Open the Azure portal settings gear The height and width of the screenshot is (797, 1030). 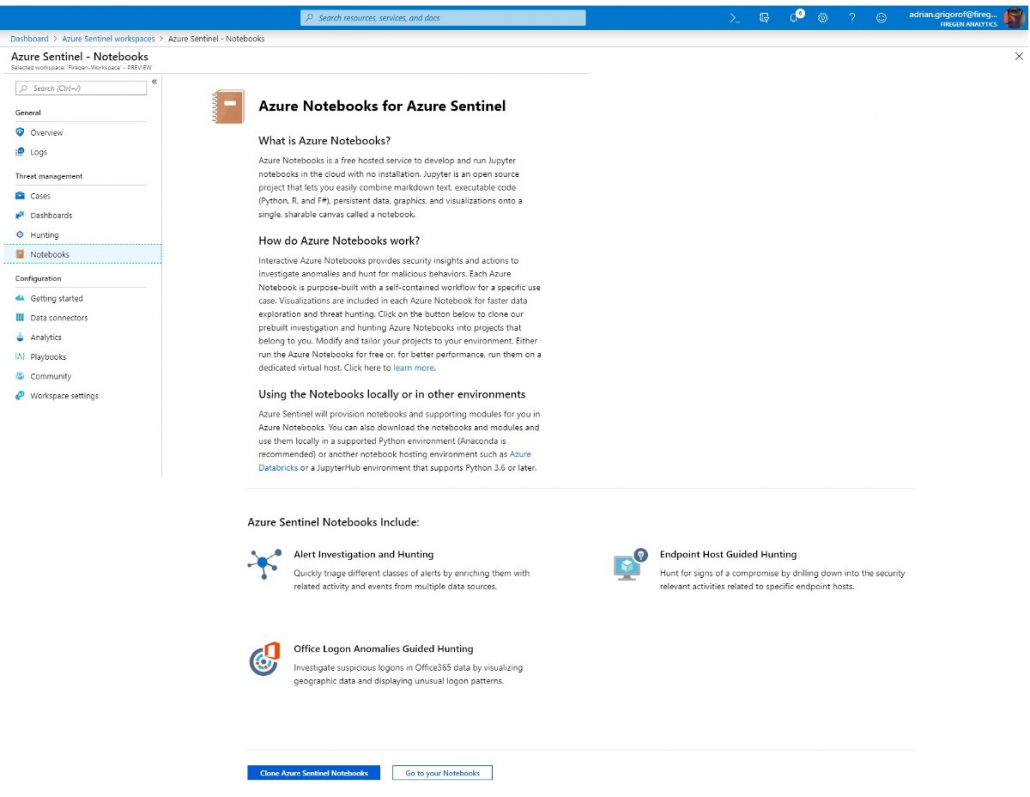[x=823, y=16]
